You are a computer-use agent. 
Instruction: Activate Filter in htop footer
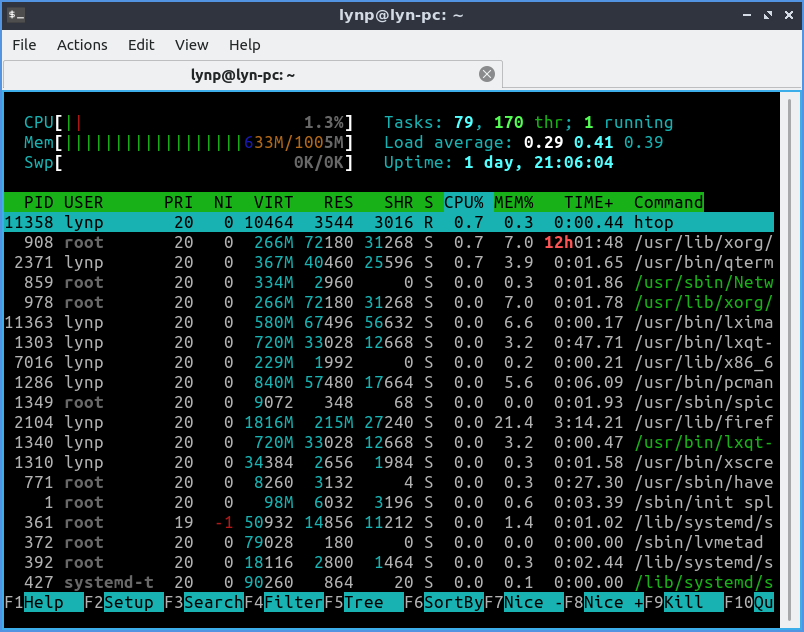click(x=293, y=602)
